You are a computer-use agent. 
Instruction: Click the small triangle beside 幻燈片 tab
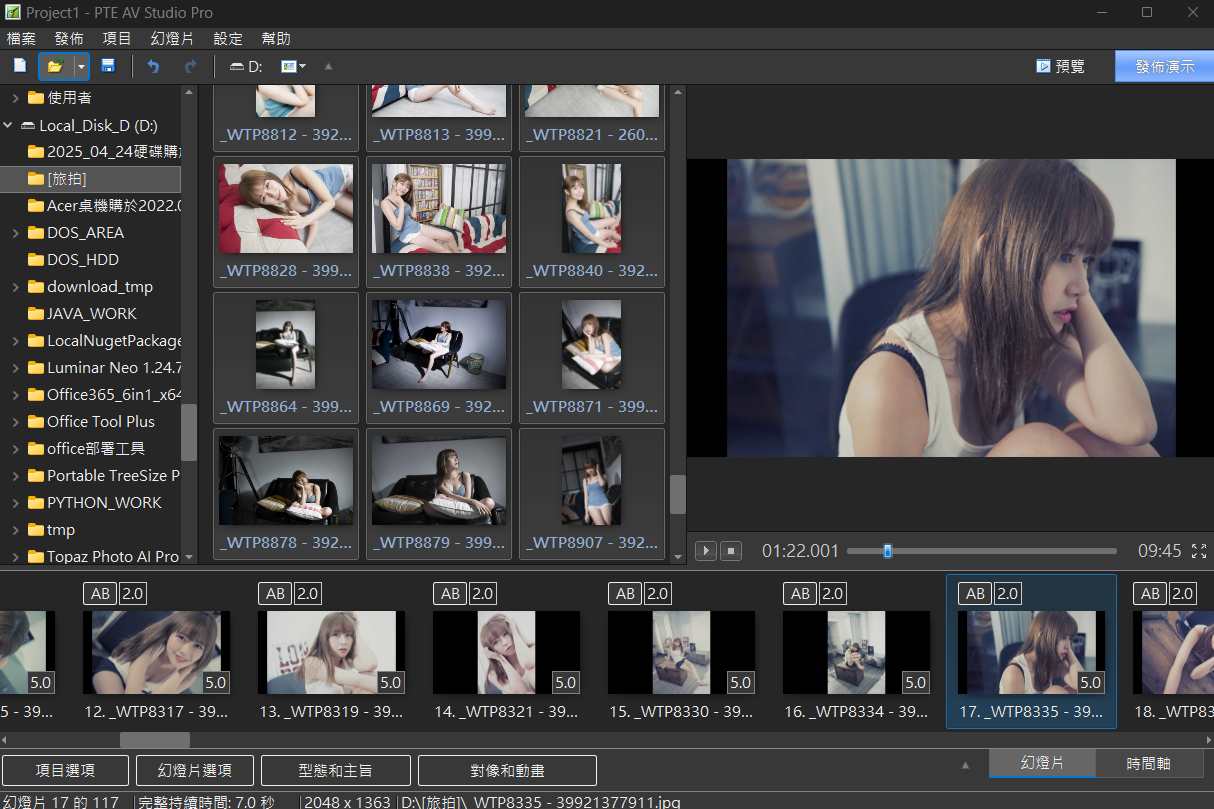click(965, 764)
